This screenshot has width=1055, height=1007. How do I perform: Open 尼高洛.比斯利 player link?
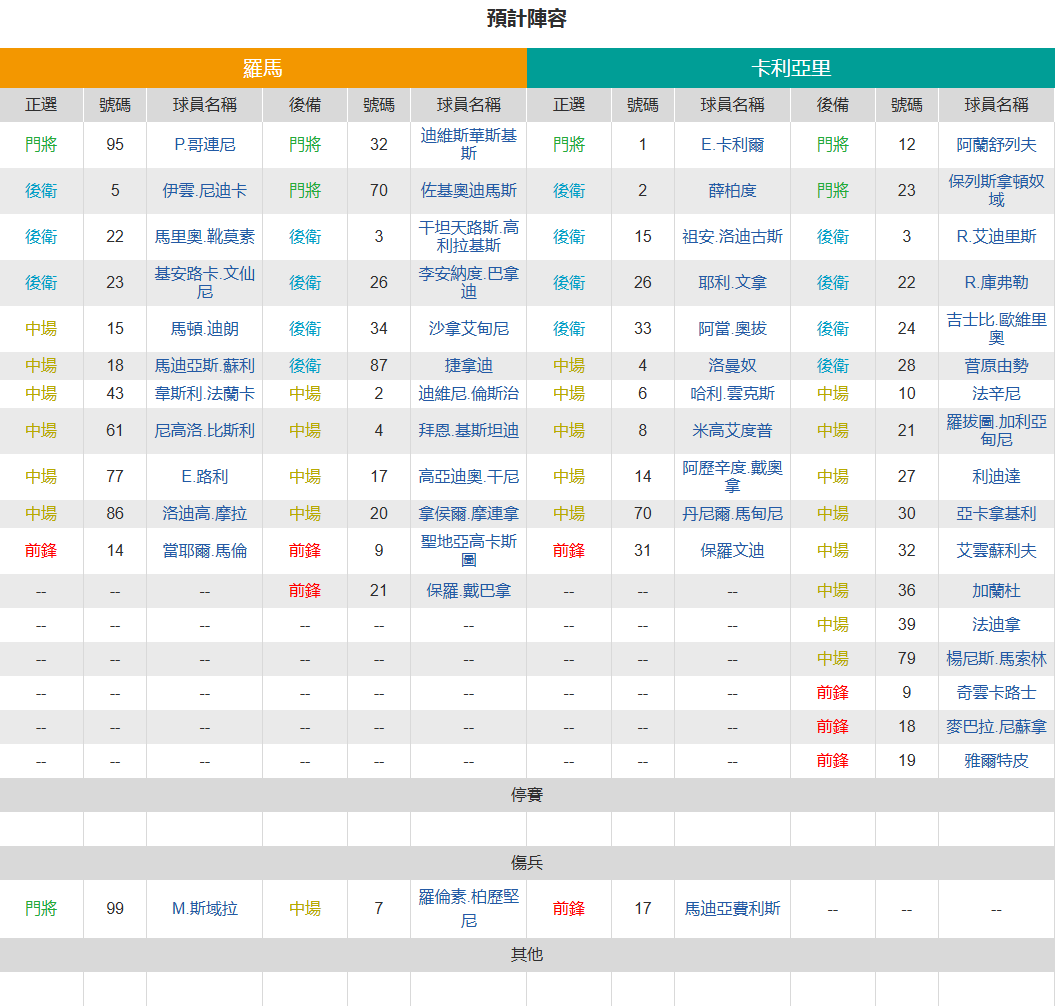point(205,431)
